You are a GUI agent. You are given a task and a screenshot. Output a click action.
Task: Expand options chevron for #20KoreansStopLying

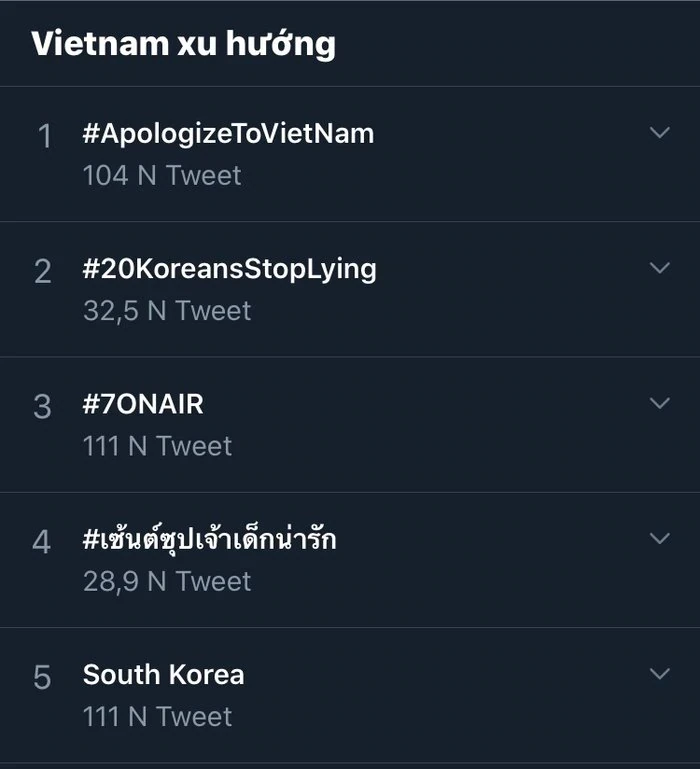tap(659, 268)
